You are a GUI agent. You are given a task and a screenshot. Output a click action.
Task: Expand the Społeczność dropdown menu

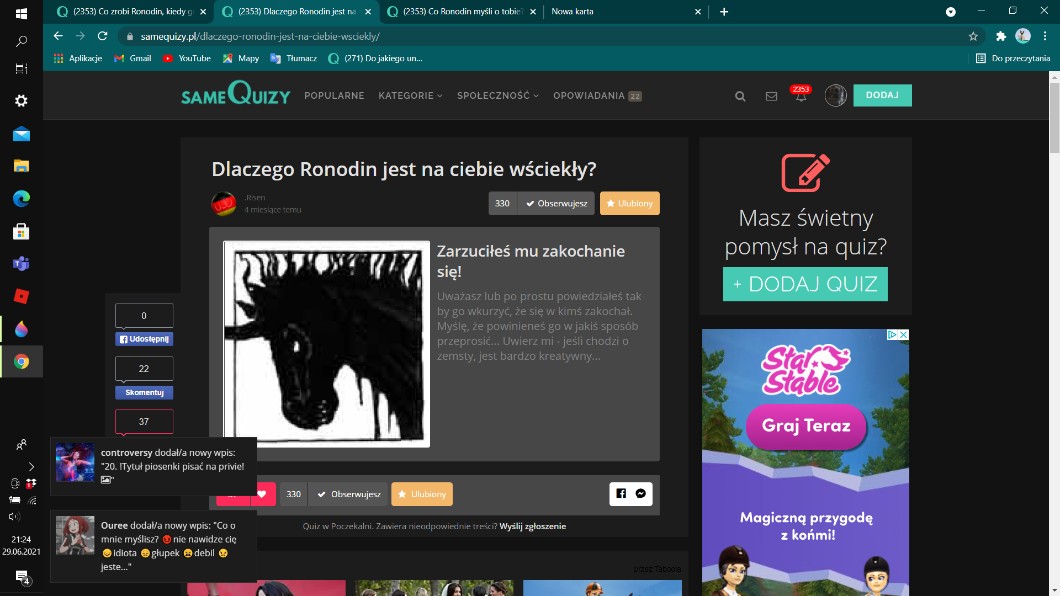pos(497,96)
